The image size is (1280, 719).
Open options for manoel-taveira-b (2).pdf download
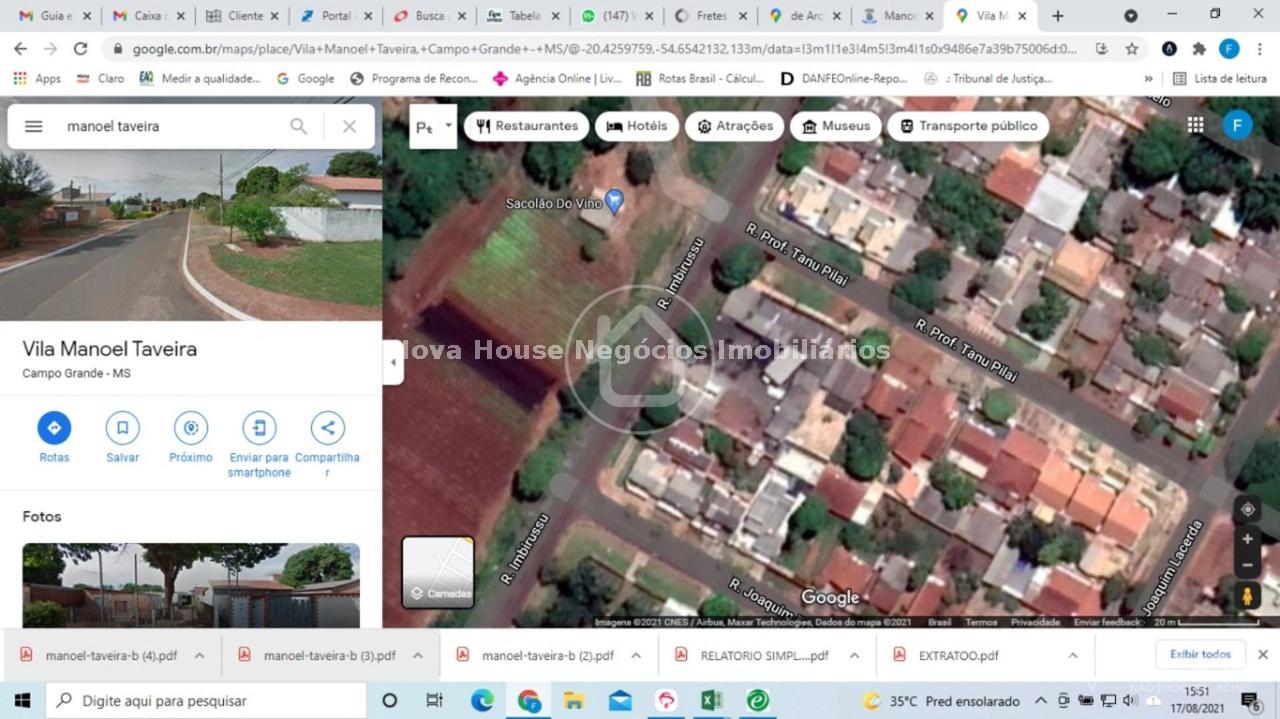pos(636,656)
